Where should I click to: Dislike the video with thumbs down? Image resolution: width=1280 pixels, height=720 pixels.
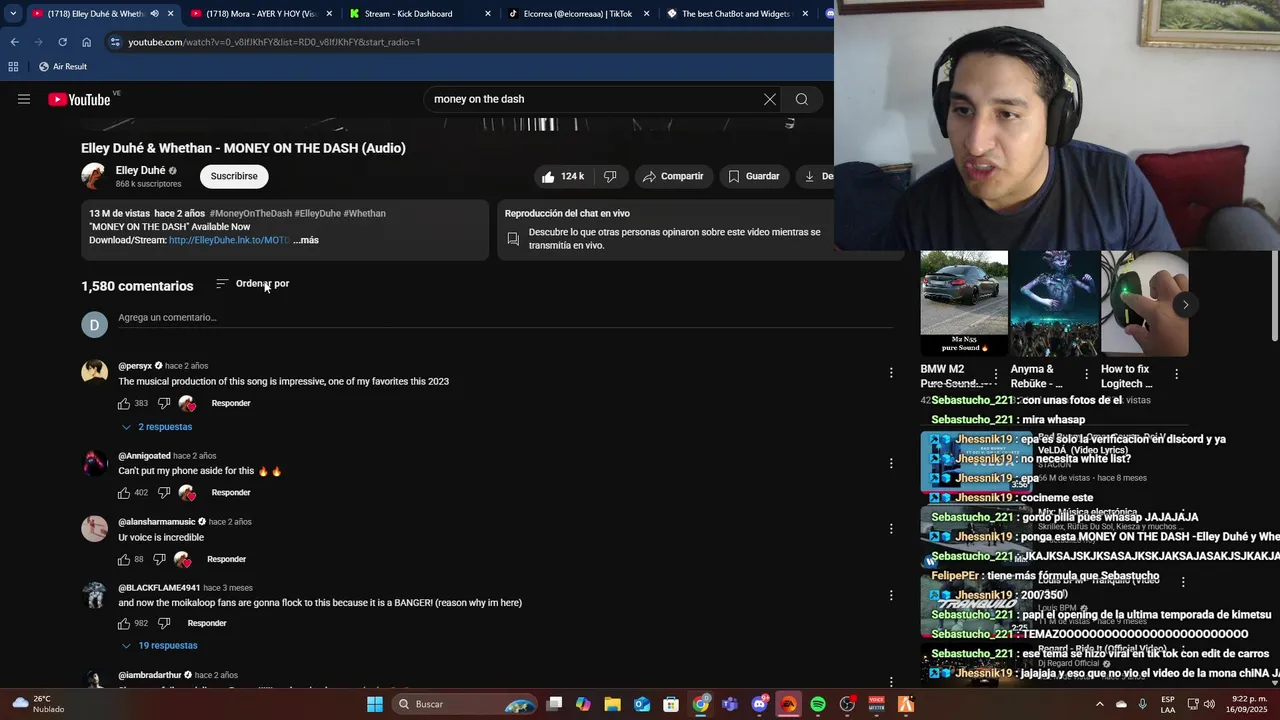pos(610,176)
